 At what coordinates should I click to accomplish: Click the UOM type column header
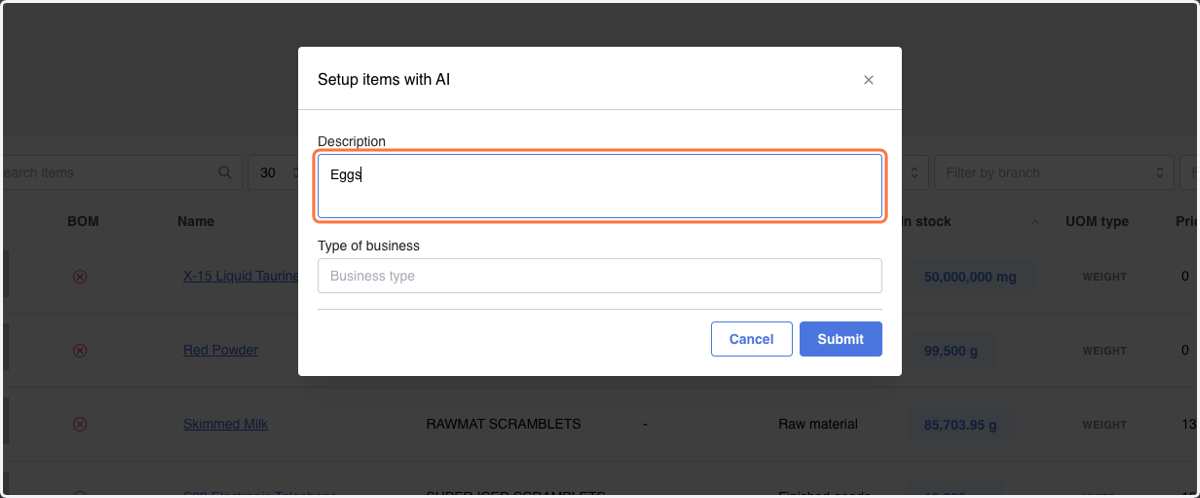1097,221
